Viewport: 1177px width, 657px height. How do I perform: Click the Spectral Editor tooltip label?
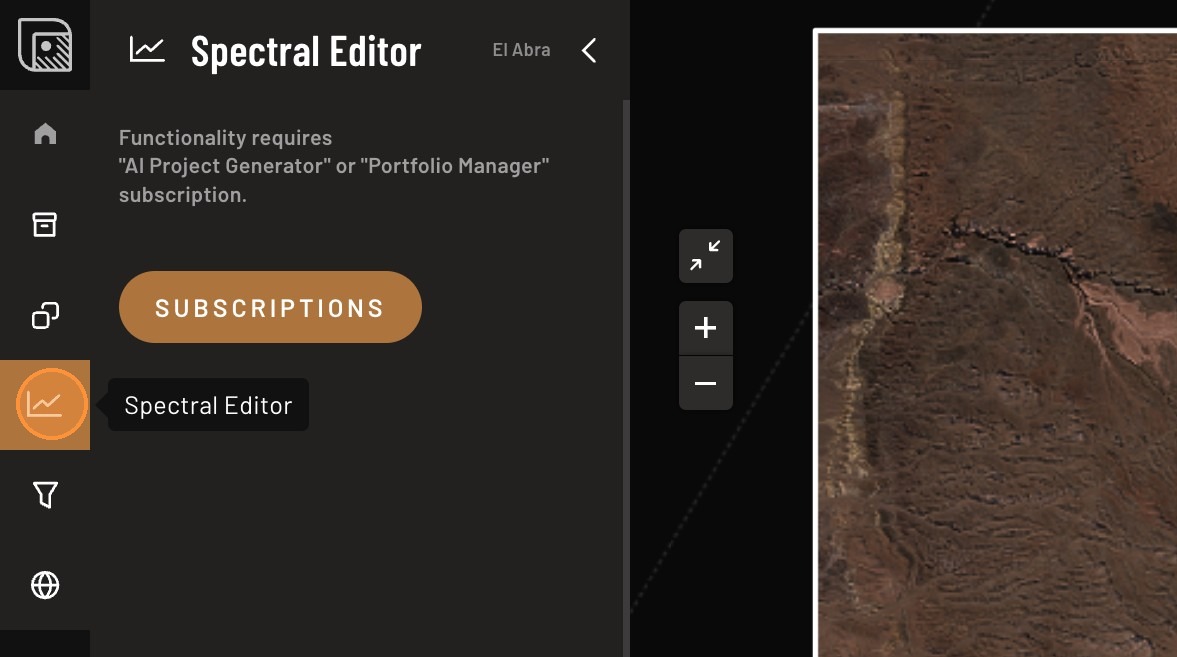tap(208, 405)
